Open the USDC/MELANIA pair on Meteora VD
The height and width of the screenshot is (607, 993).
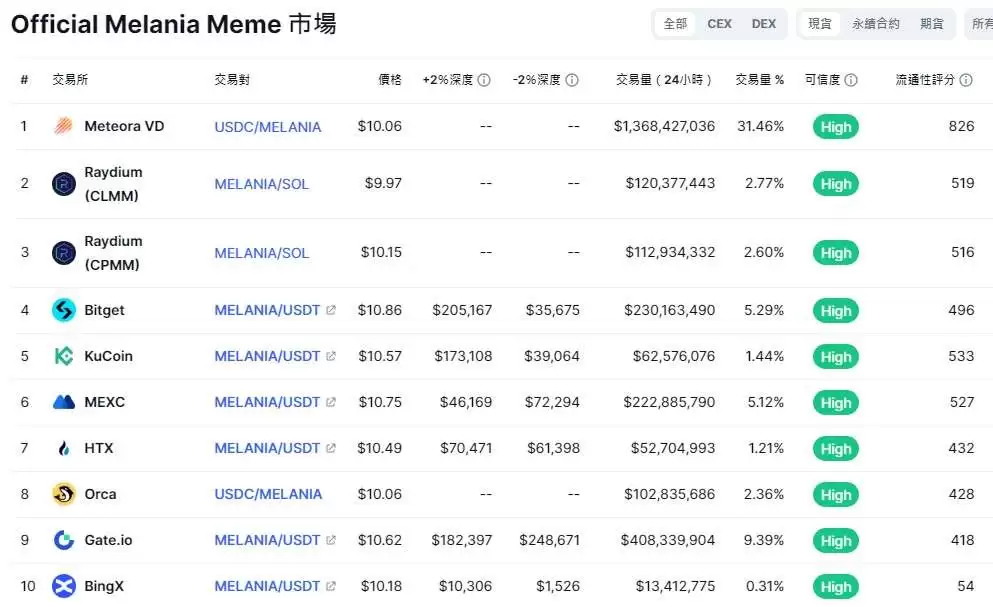[x=268, y=126]
